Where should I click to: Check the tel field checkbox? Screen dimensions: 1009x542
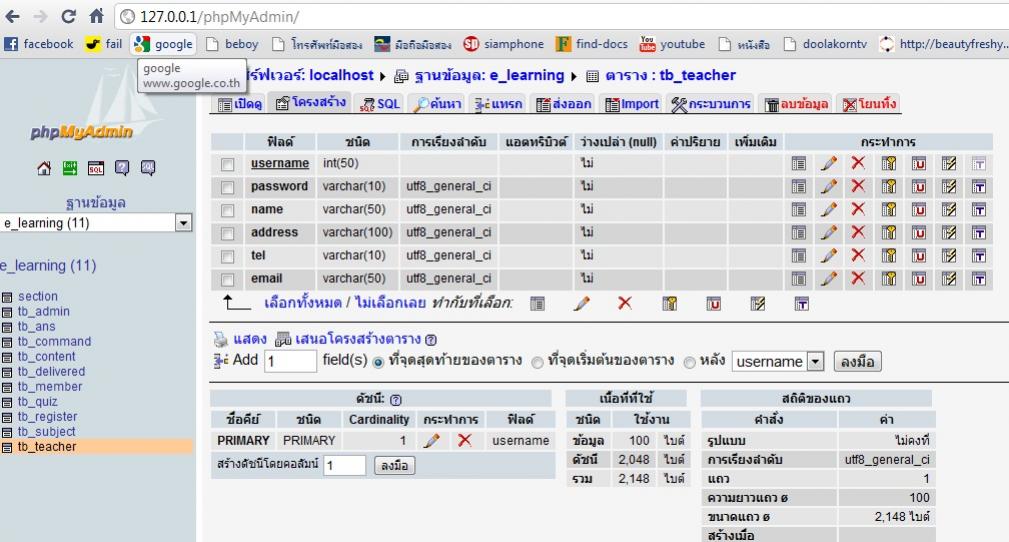[227, 257]
